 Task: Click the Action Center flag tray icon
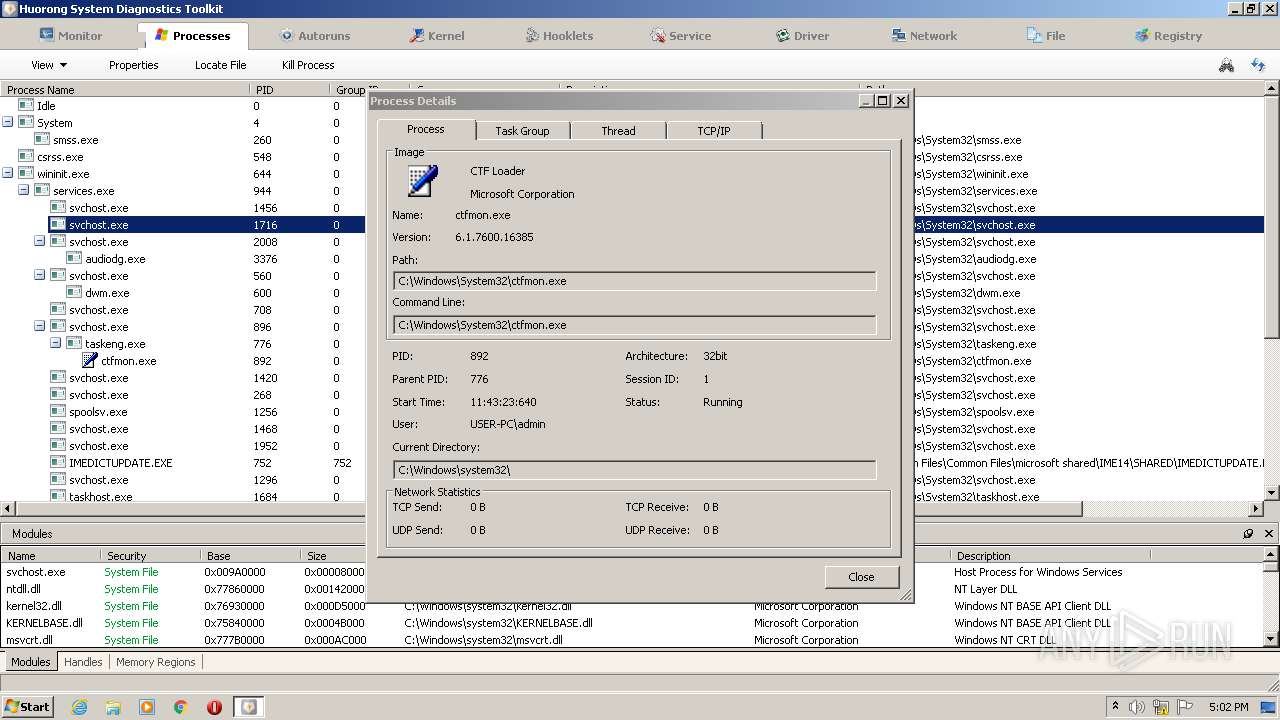pyautogui.click(x=1184, y=707)
